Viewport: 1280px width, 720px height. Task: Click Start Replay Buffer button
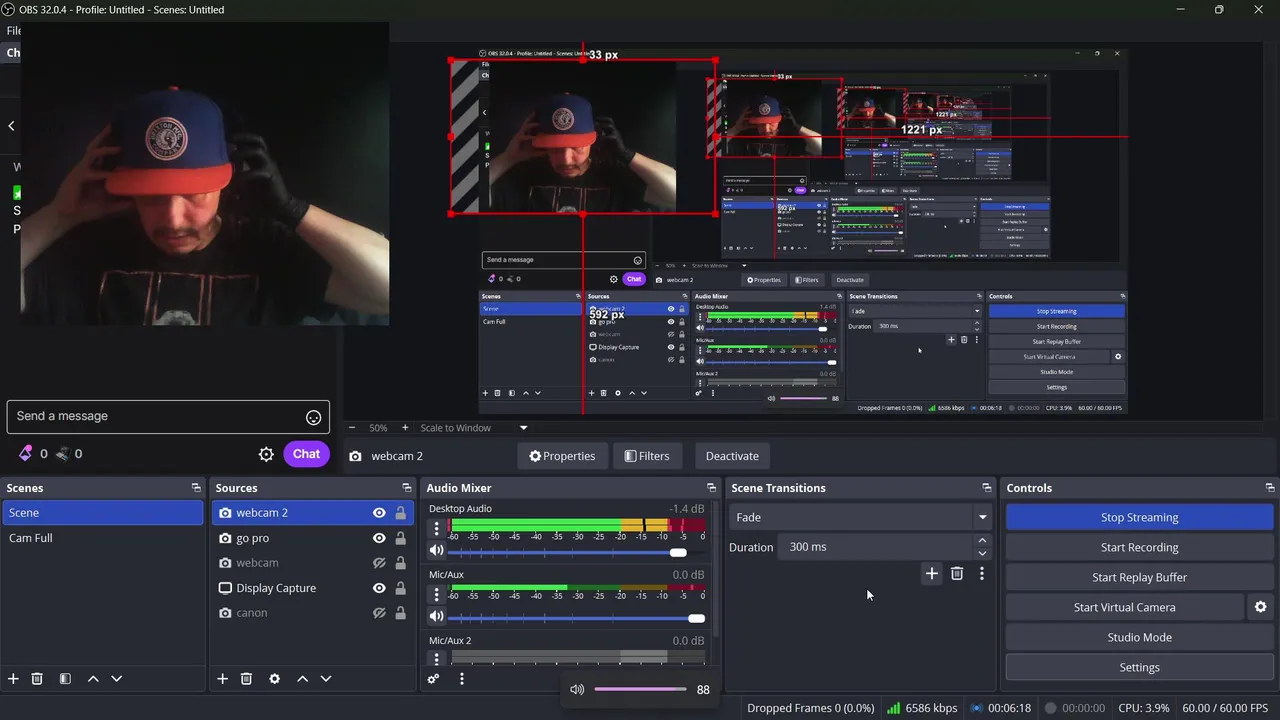(1139, 577)
